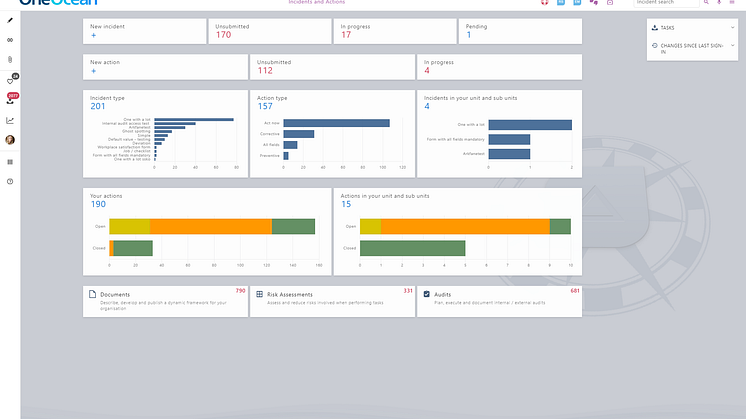
Task: Click the magnifier icon next to Incident search
Action: (707, 2)
